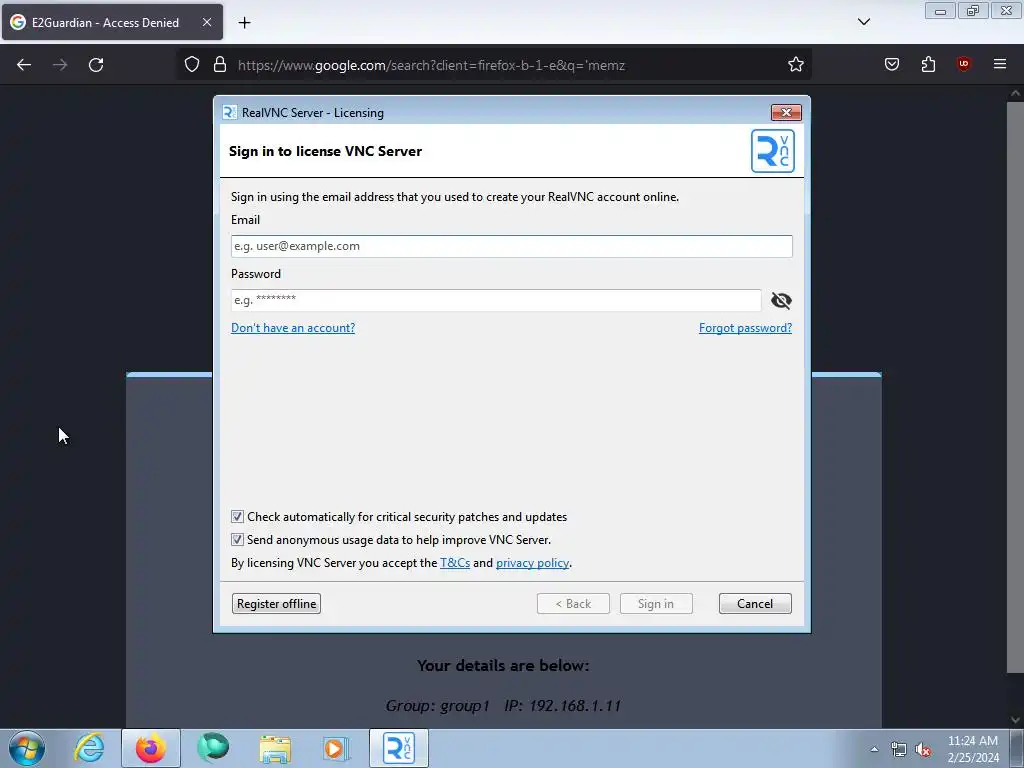Select the E2Guardian - Access Denied tab
Screen dimensions: 1024x768
112,22
